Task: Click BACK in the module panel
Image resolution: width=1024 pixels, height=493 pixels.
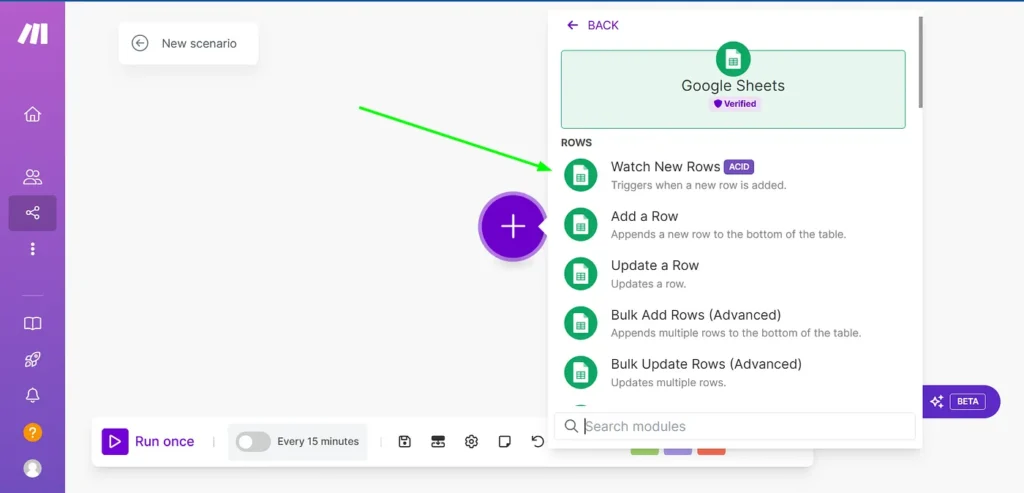Action: click(593, 25)
